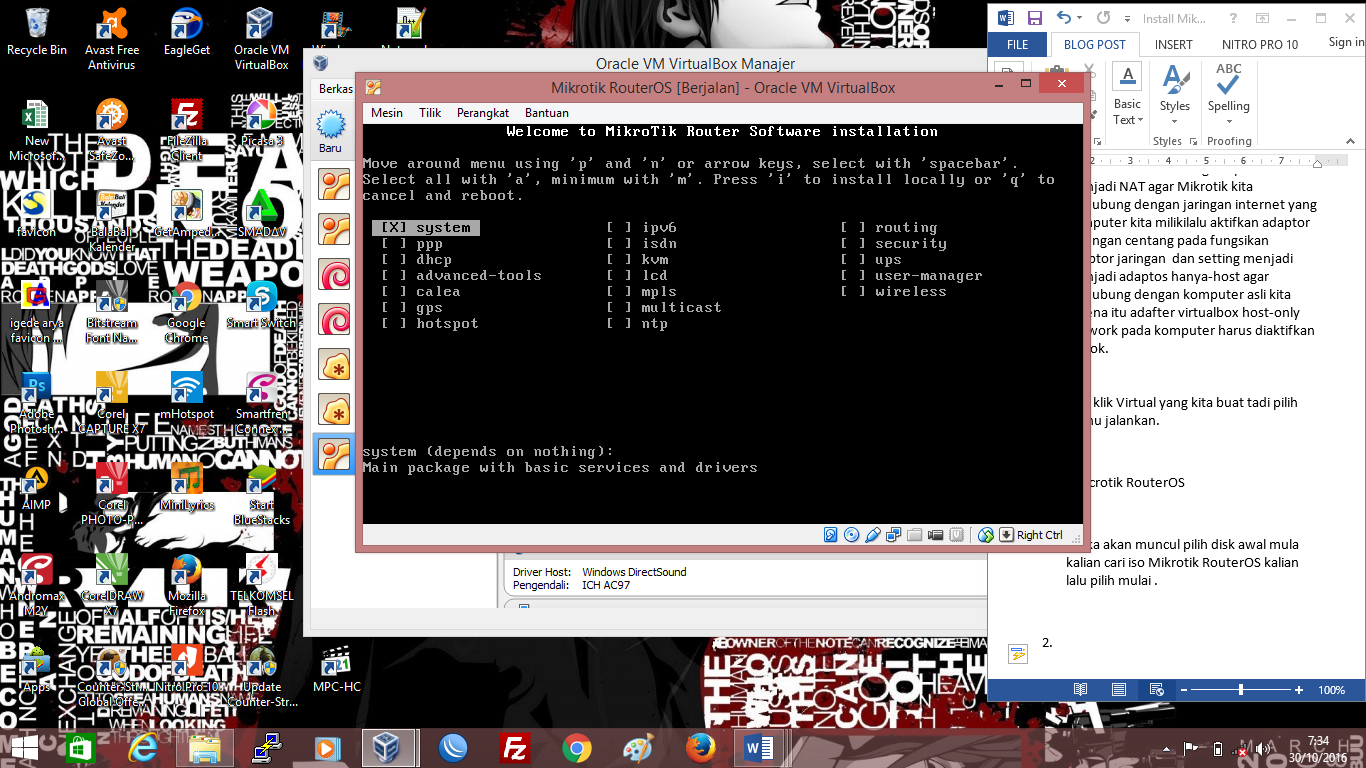Open the Undo history dropdown arrow in Word
Viewport: 1366px width, 768px height.
1080,18
